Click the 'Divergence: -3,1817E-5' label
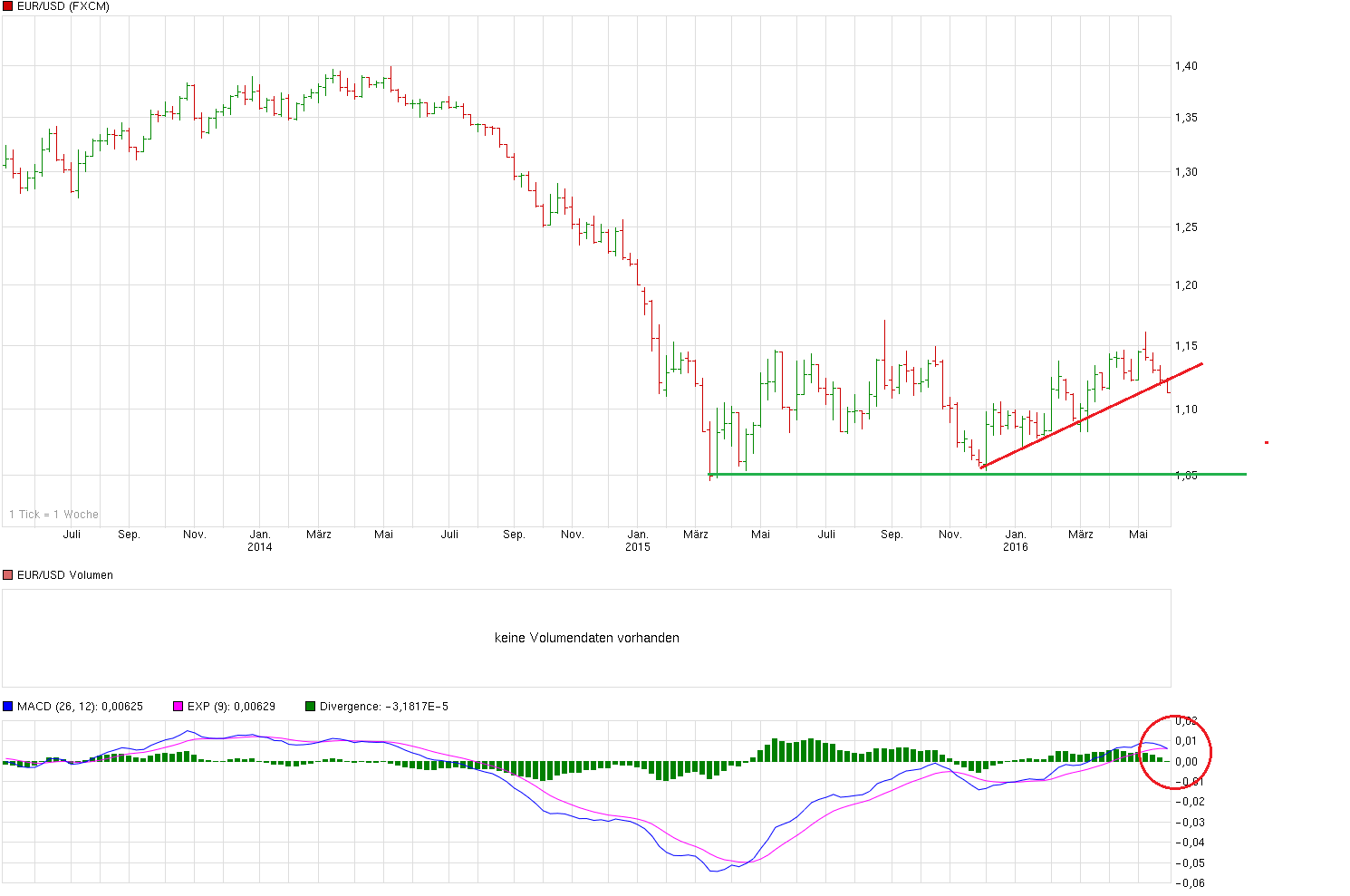The height and width of the screenshot is (896, 1350). (384, 706)
